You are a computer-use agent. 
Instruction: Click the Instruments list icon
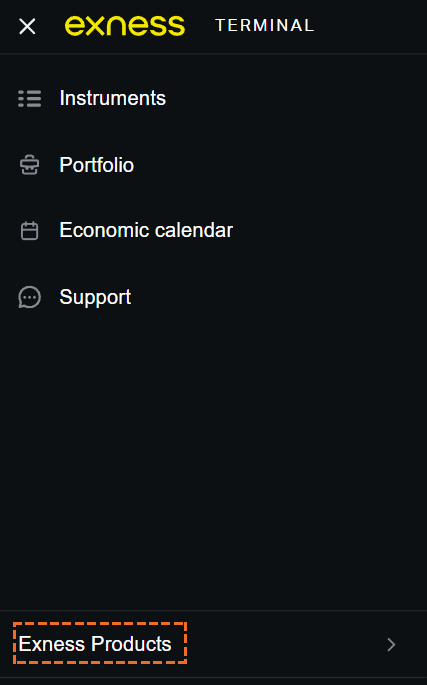click(30, 99)
